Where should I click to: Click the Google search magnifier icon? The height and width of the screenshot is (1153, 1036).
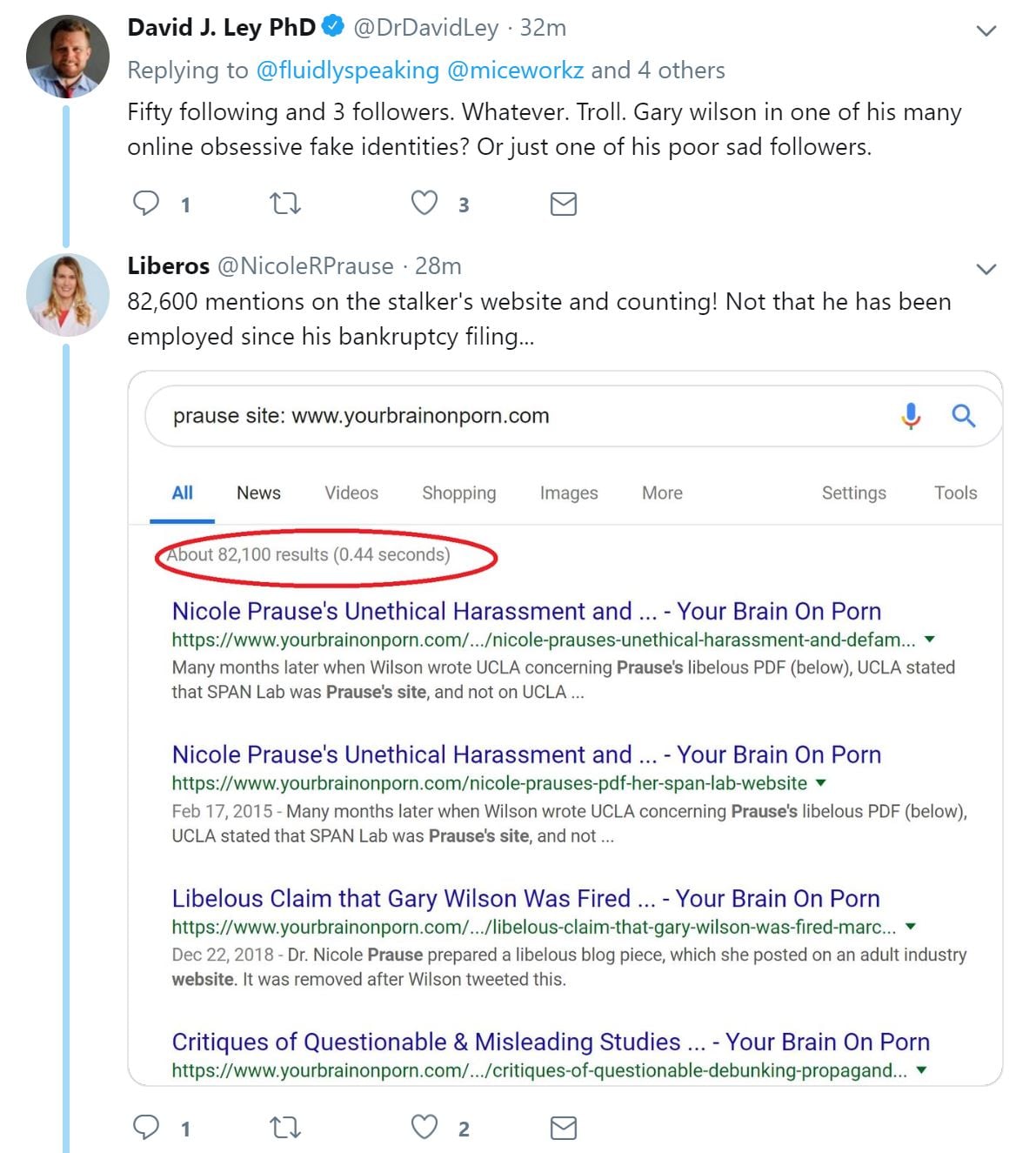pos(963,416)
